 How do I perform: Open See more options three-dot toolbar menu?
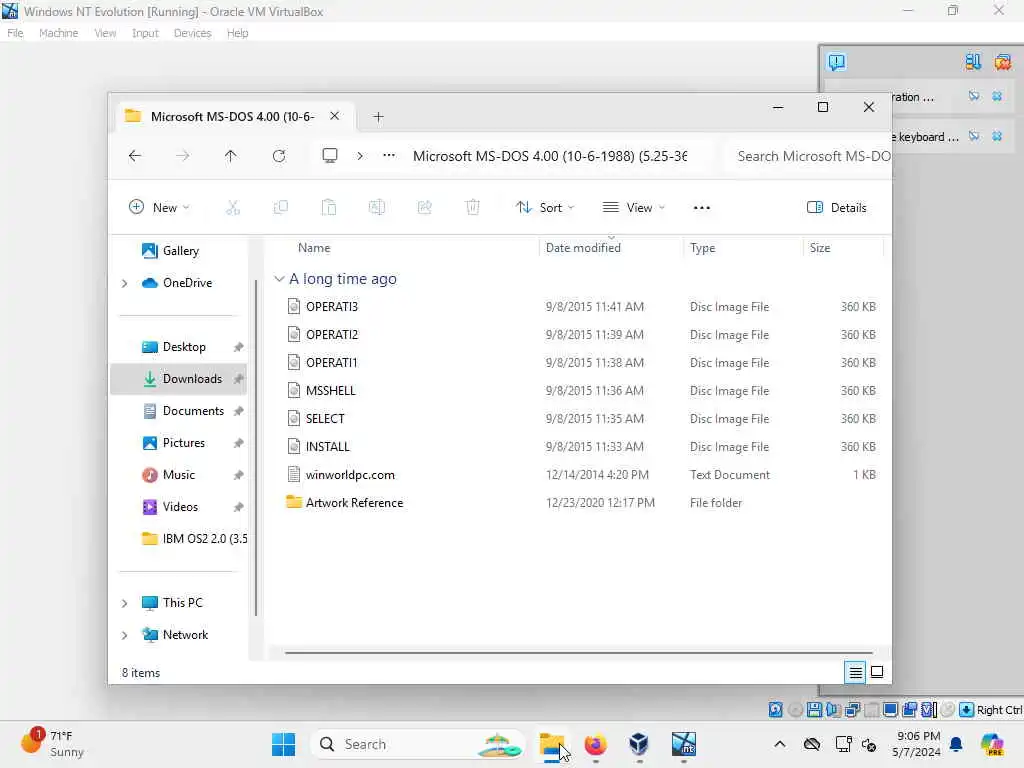tap(702, 208)
